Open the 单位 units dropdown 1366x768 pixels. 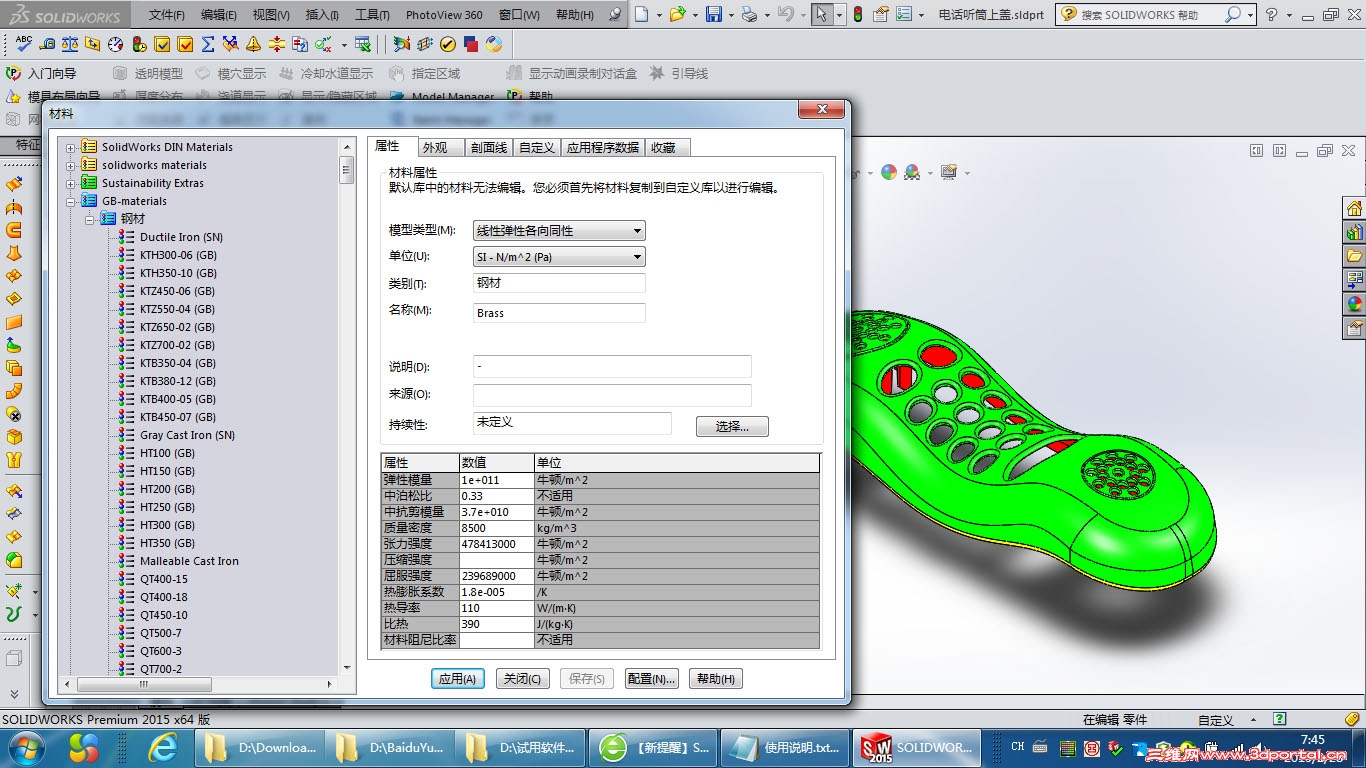pyautogui.click(x=559, y=257)
